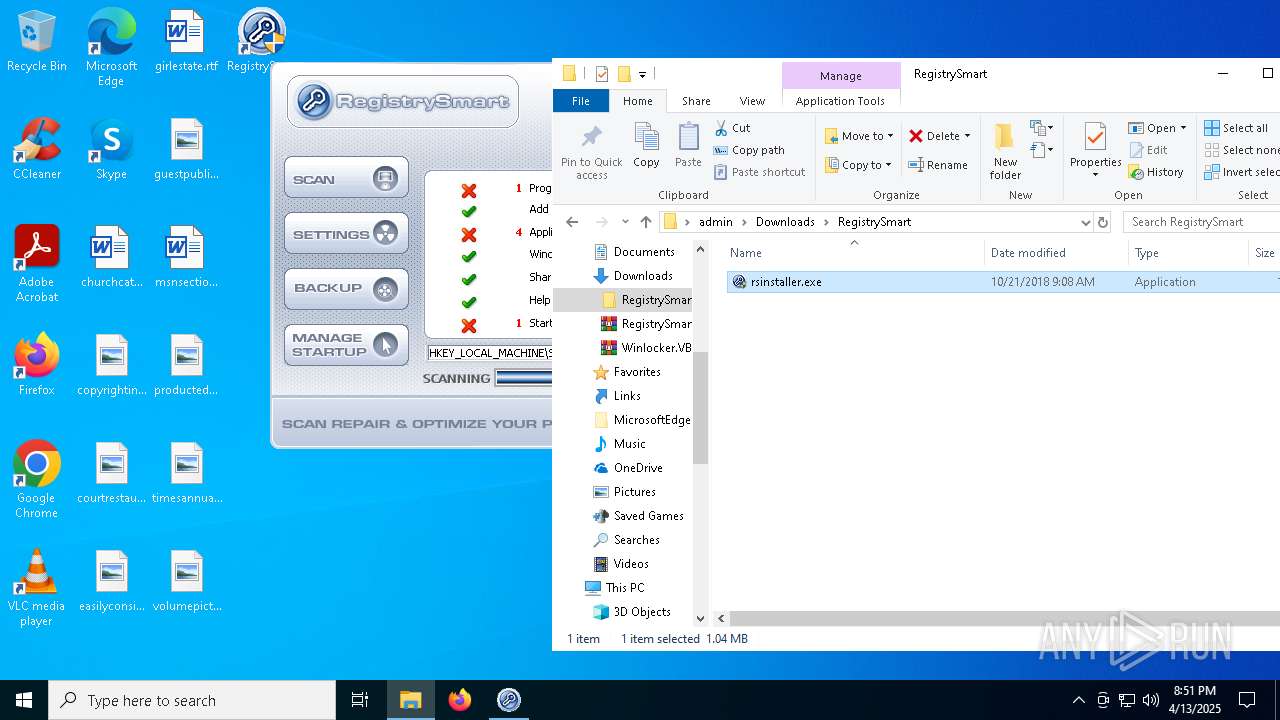The height and width of the screenshot is (720, 1280).
Task: Open the Move to dropdown
Action: (858, 136)
